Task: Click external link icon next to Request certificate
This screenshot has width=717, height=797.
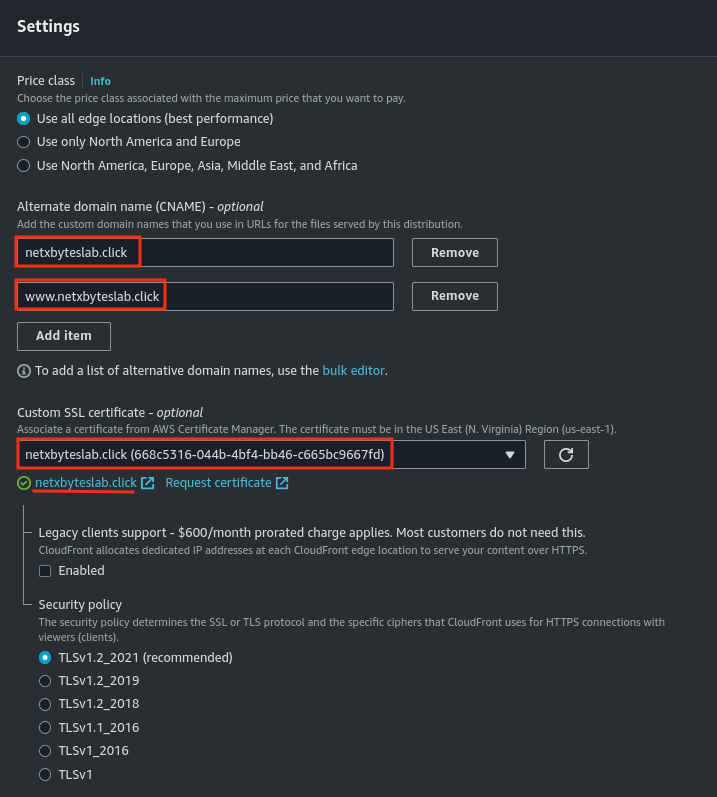Action: (x=282, y=483)
